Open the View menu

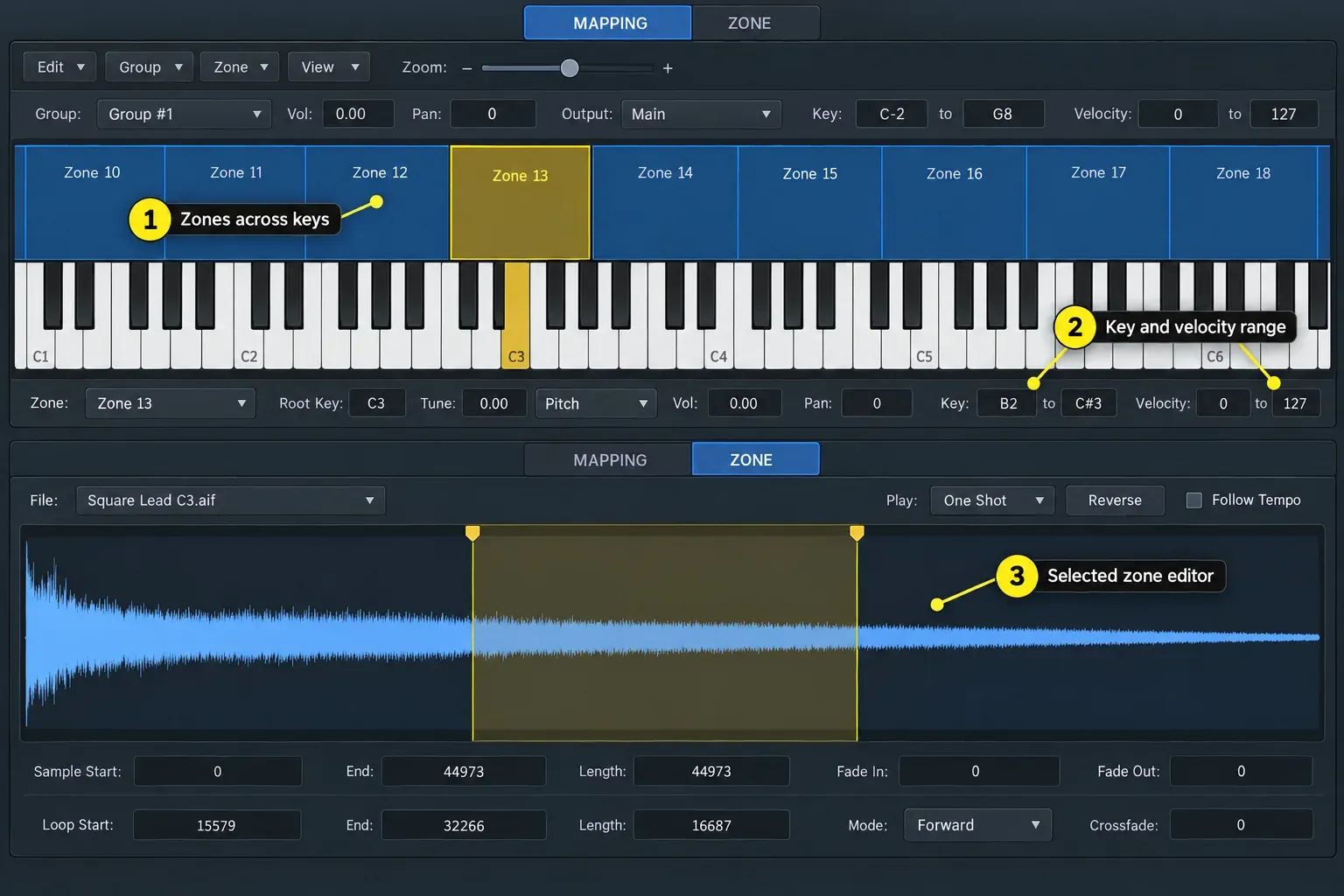[329, 67]
